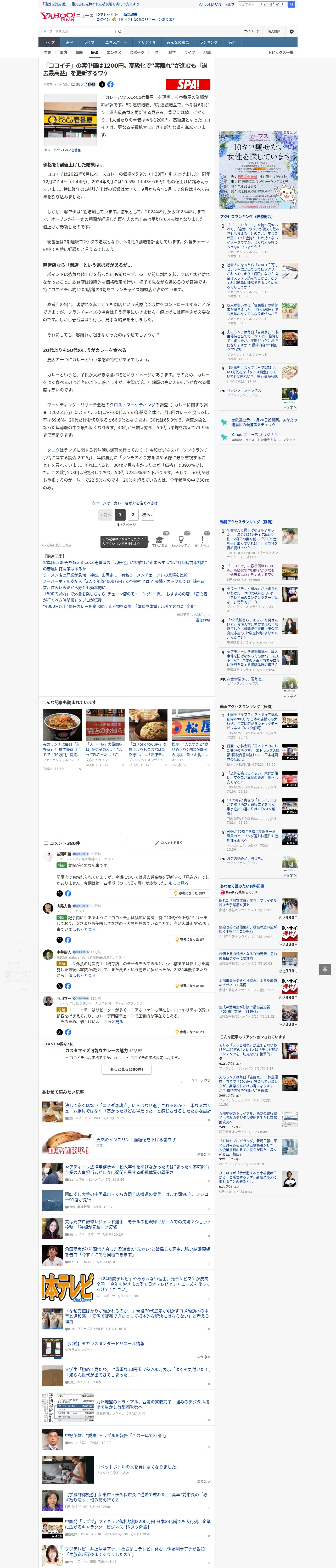Share article on X below headline

tap(102, 85)
